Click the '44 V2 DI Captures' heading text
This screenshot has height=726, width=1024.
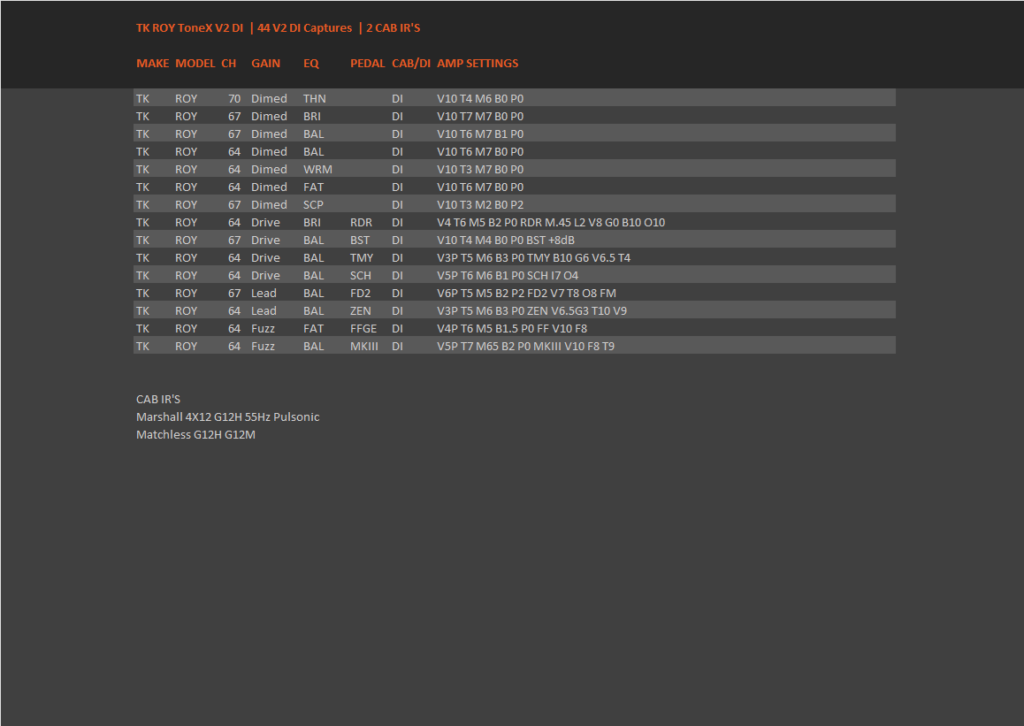coord(304,28)
